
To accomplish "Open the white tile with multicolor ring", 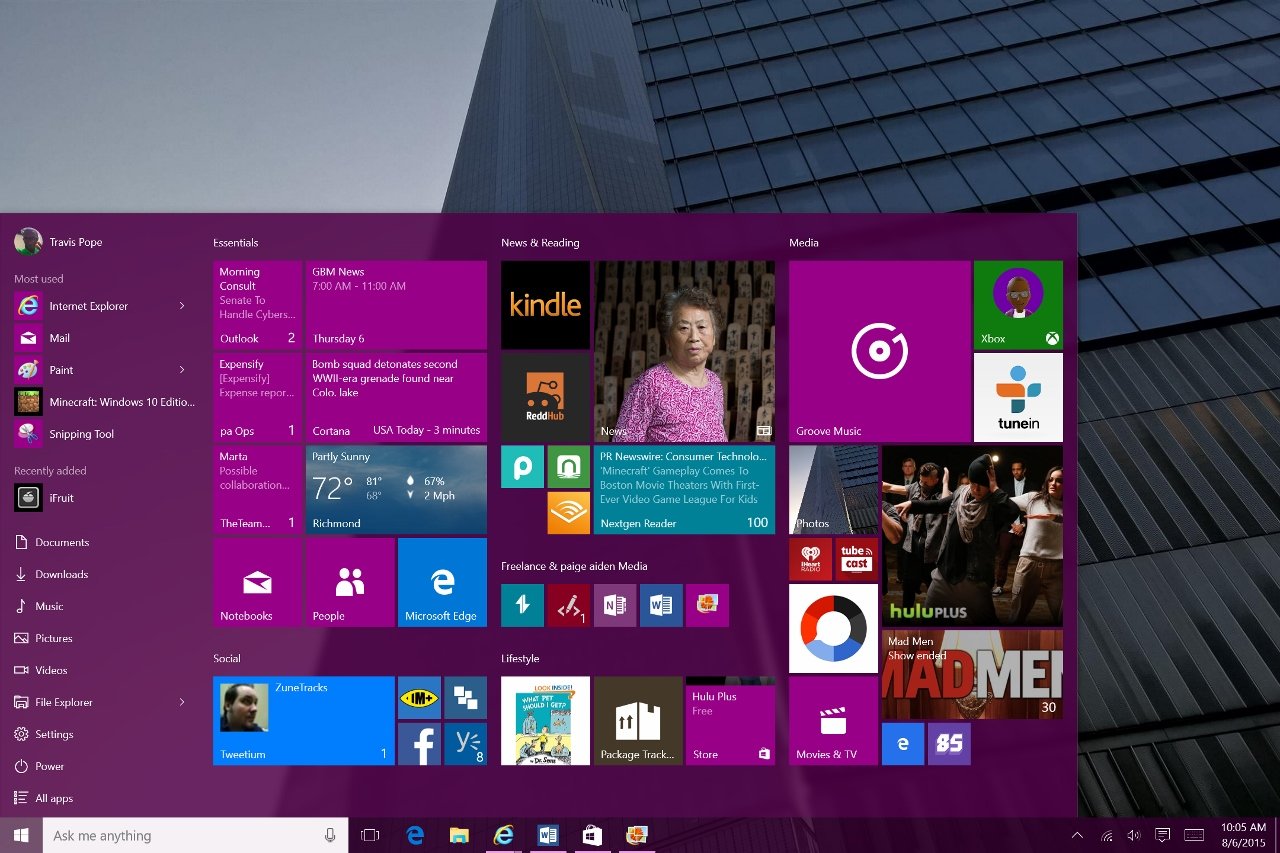I will click(833, 628).
